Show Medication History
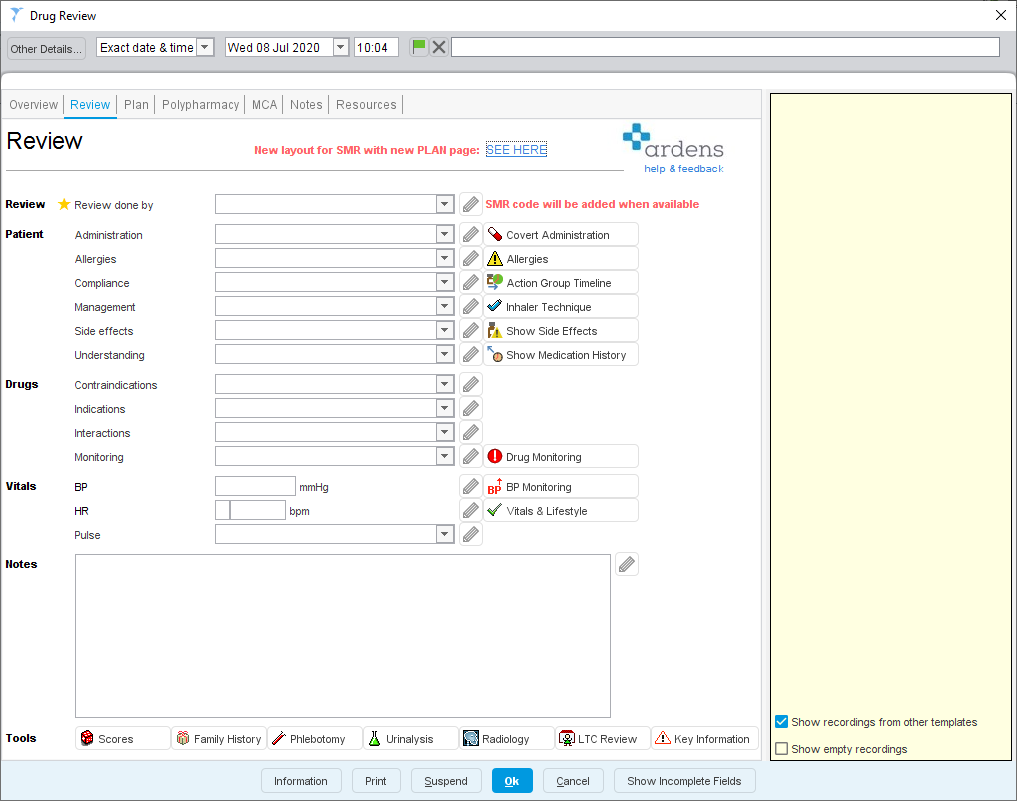The height and width of the screenshot is (801, 1017). pyautogui.click(x=560, y=353)
